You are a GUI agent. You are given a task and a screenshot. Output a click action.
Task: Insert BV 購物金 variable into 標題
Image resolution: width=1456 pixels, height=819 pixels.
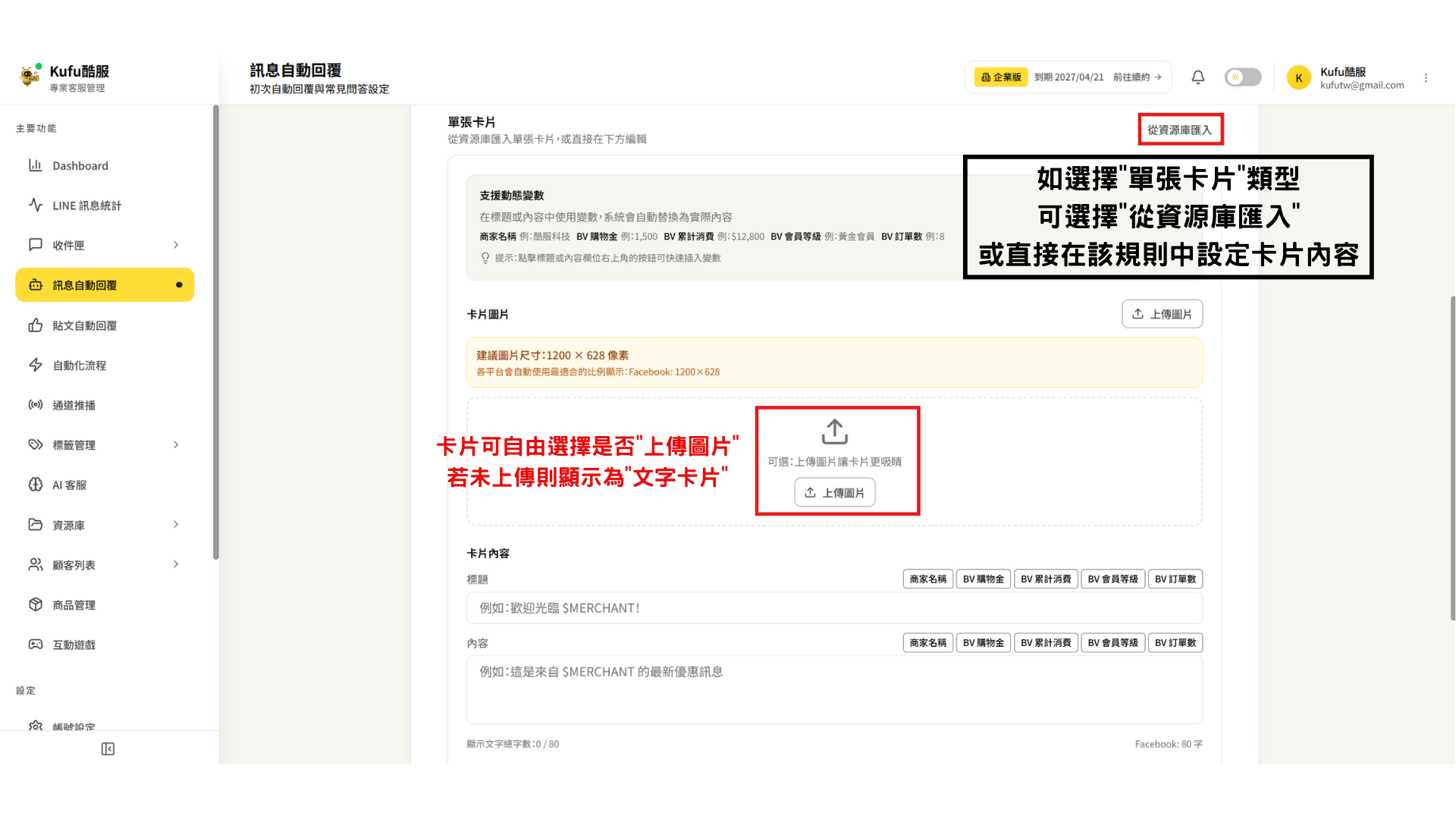pos(984,579)
